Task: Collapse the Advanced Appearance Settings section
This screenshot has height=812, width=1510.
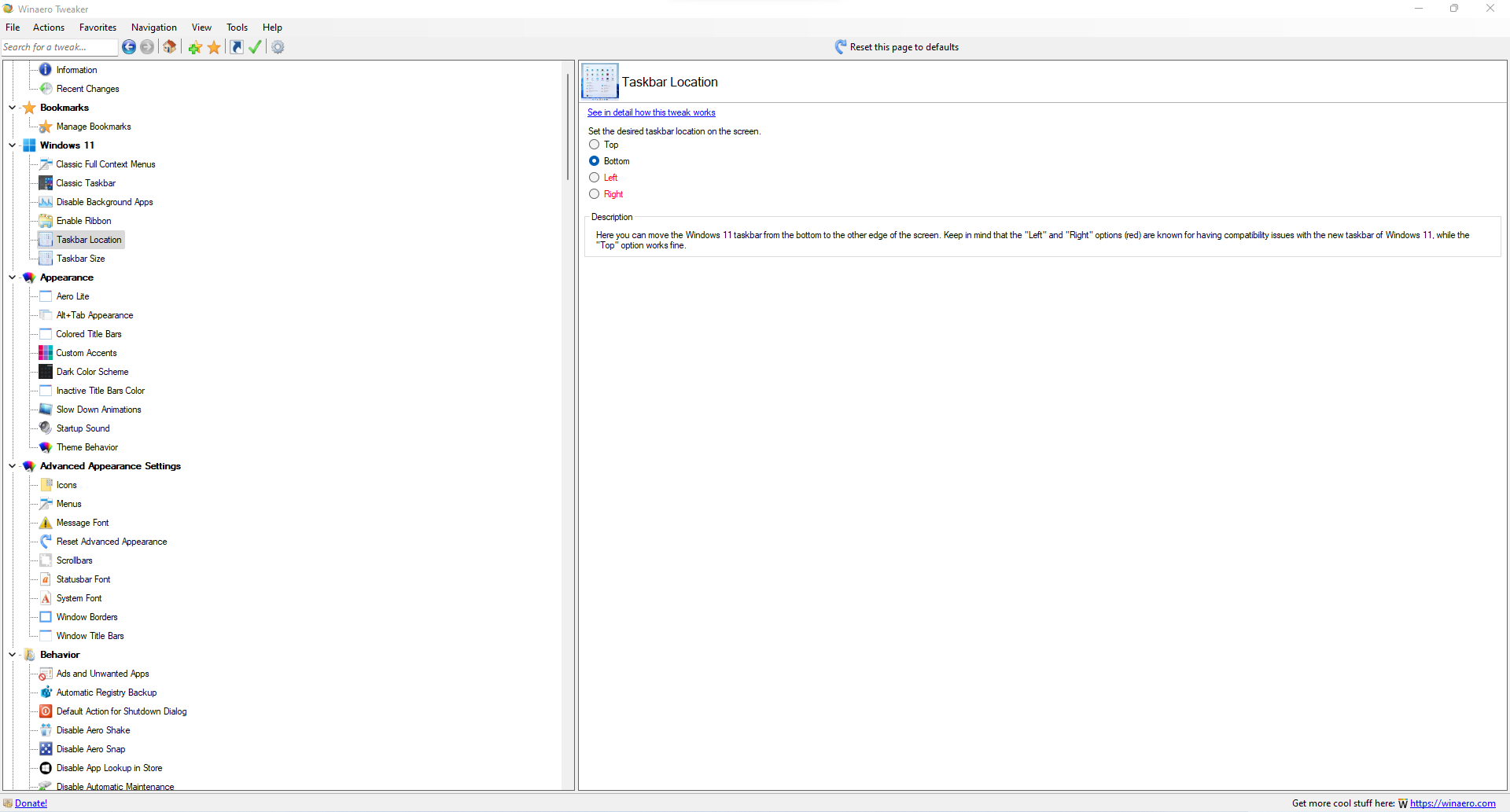Action: point(13,466)
